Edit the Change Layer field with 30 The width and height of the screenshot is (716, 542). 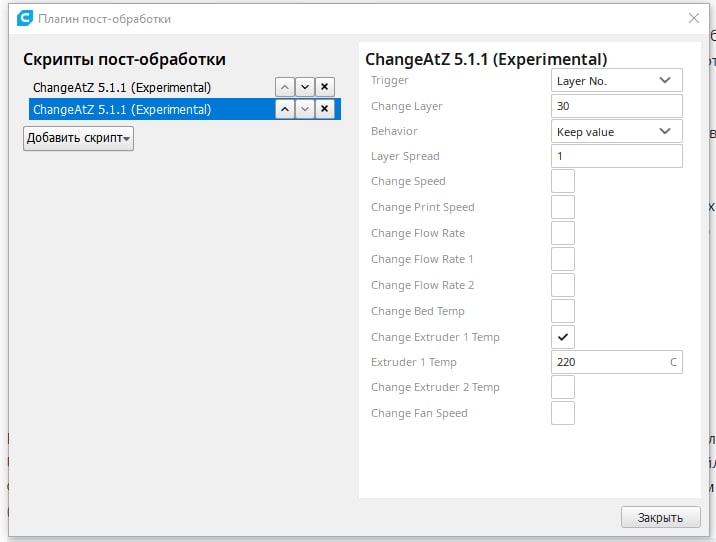click(x=617, y=106)
